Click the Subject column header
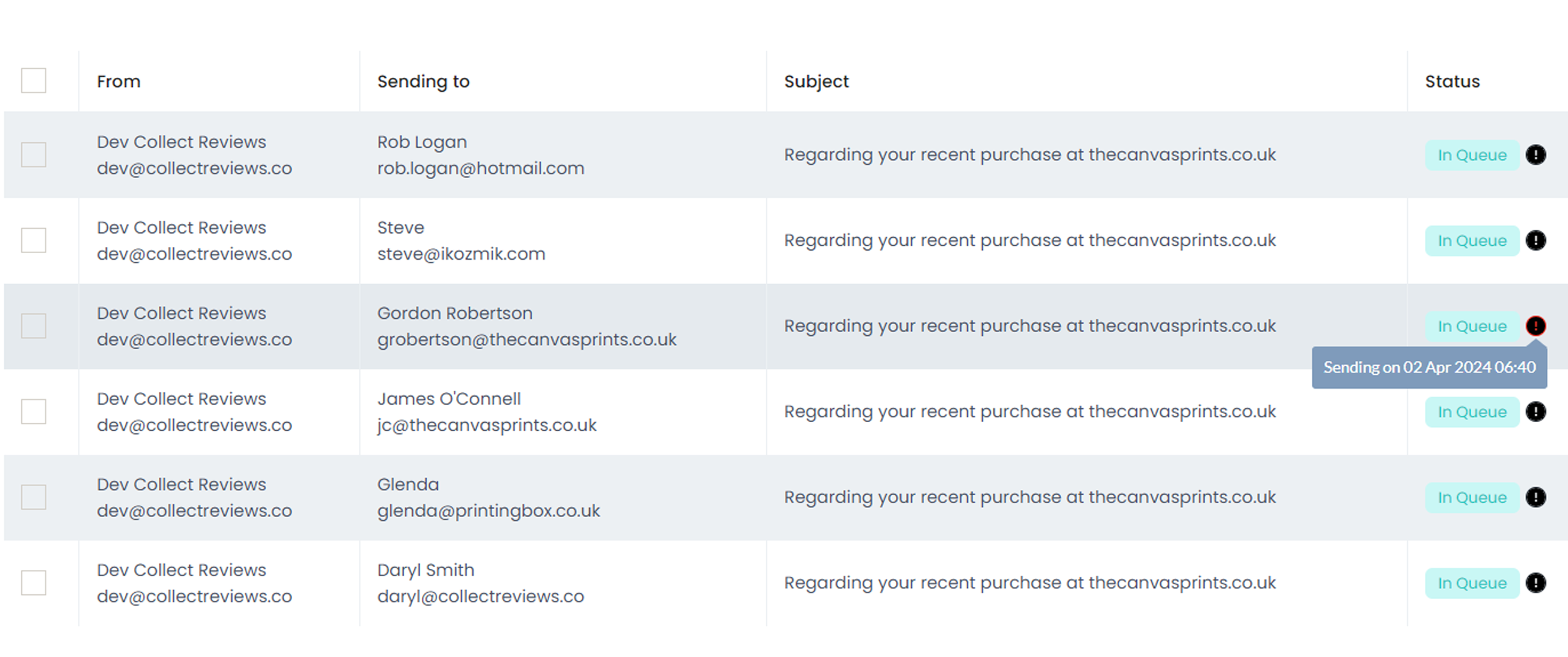 click(x=816, y=82)
